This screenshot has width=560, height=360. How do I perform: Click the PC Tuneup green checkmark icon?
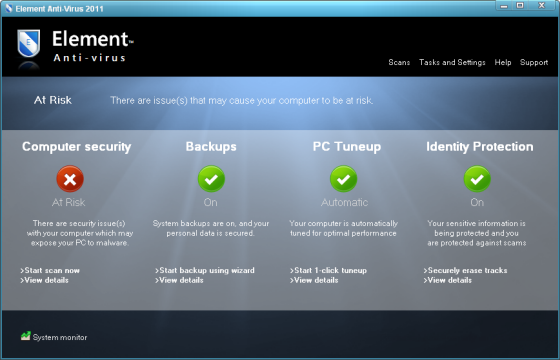pos(344,179)
